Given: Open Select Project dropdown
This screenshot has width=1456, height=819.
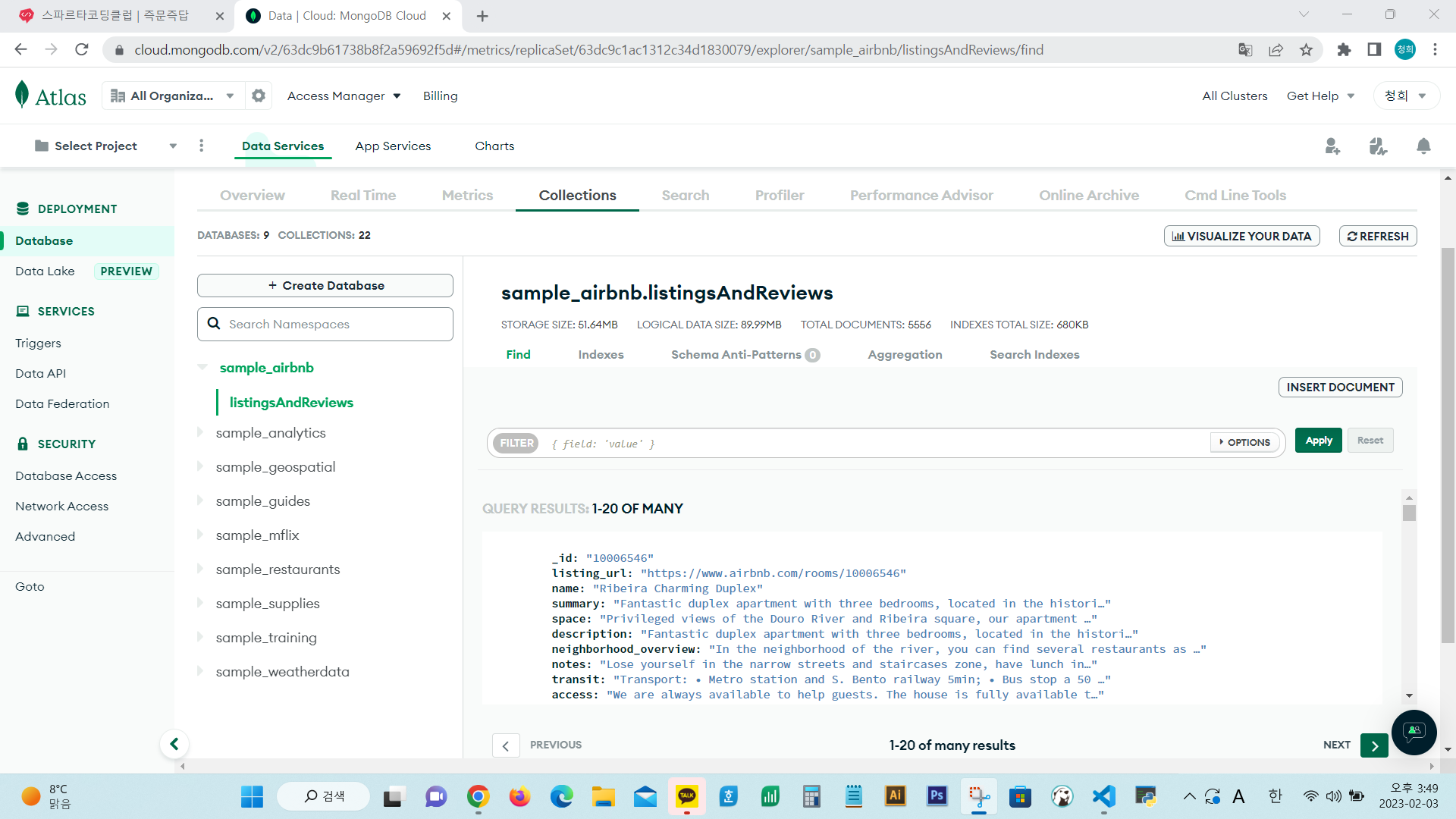Looking at the screenshot, I should click(106, 146).
